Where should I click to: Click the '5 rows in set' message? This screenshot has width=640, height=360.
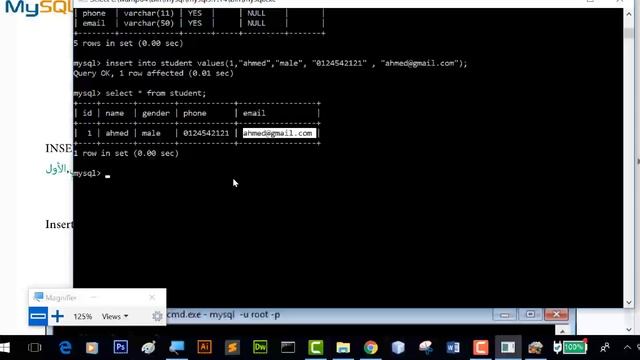(129, 43)
